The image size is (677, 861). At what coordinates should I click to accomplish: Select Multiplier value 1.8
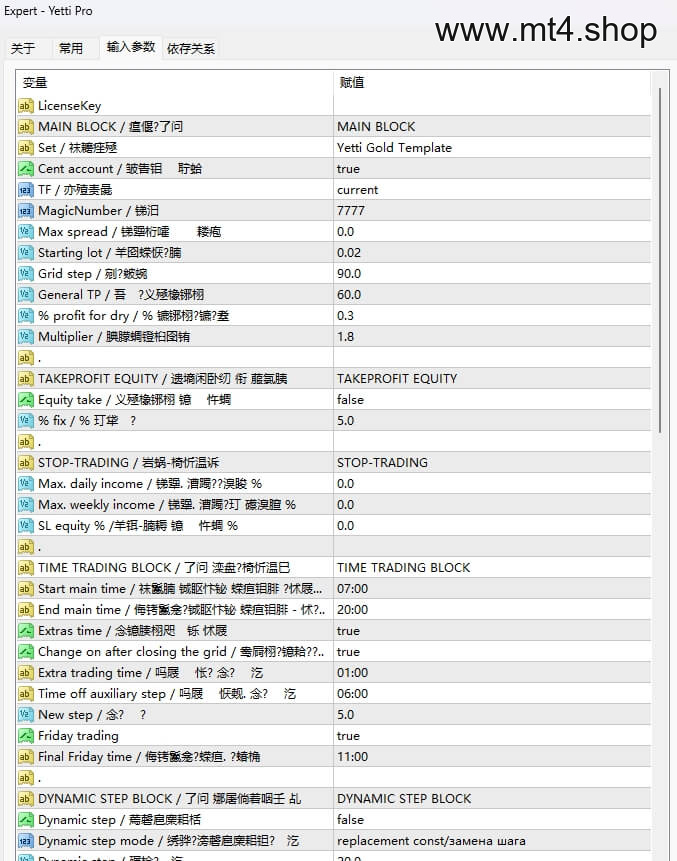pyautogui.click(x=491, y=337)
